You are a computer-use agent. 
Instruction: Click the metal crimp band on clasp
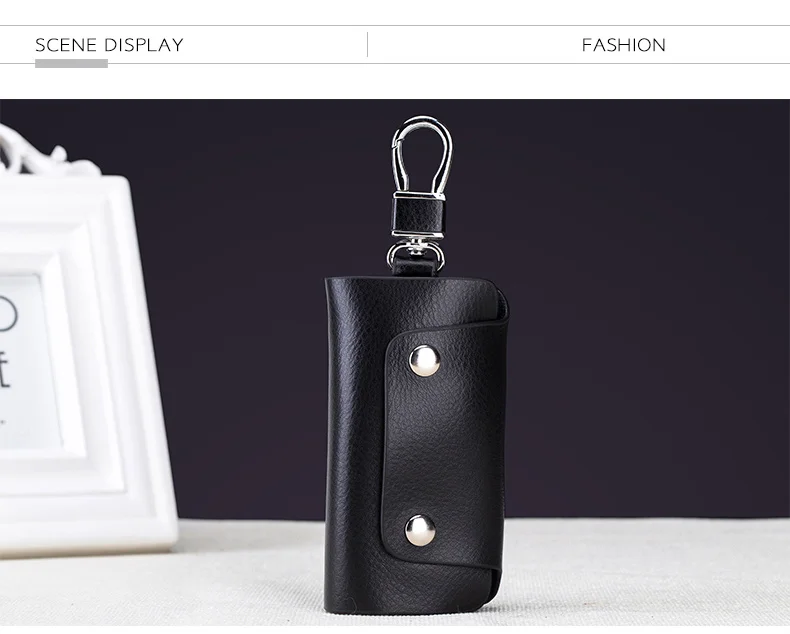click(418, 194)
